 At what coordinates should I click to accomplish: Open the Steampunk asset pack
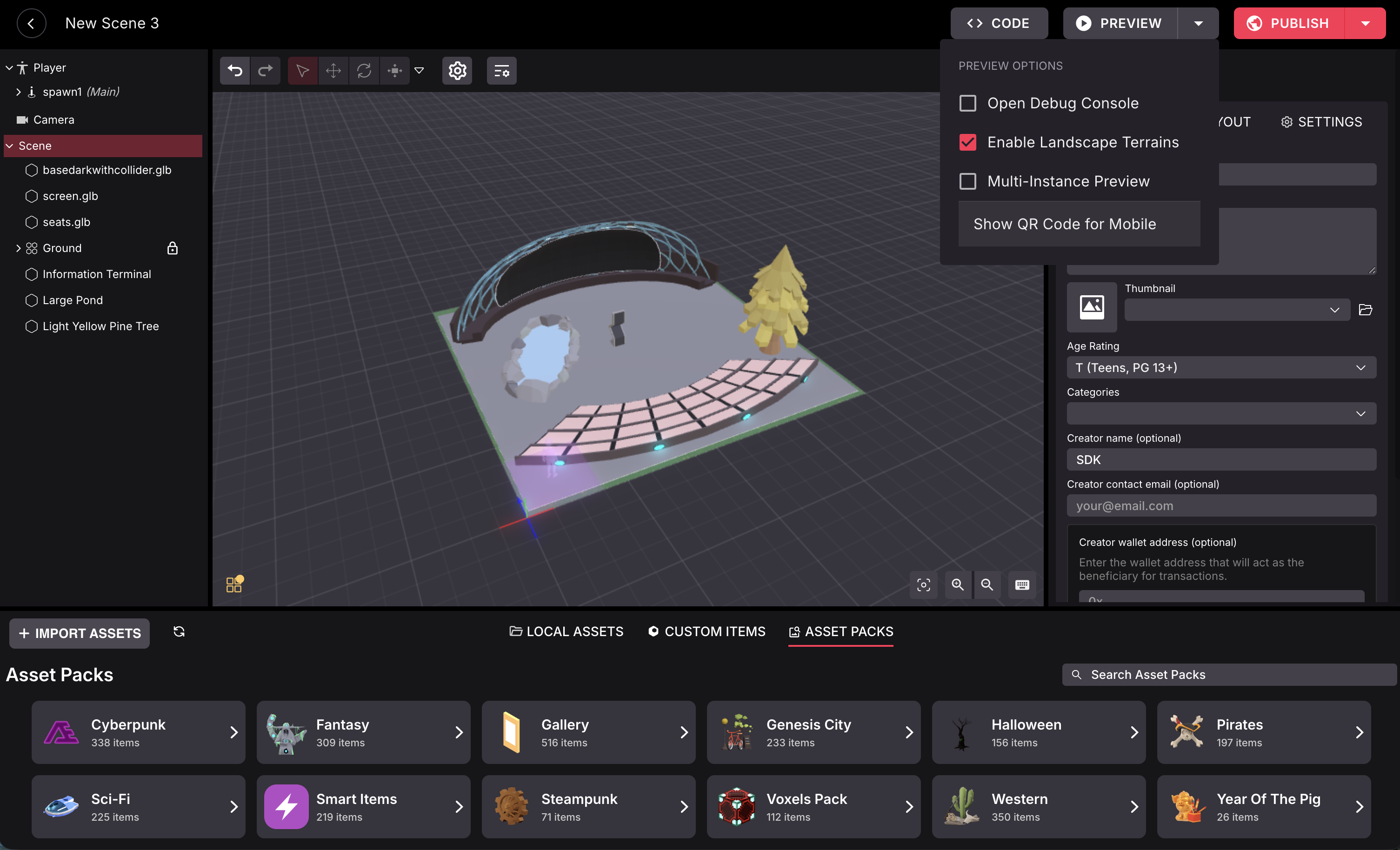click(x=589, y=807)
